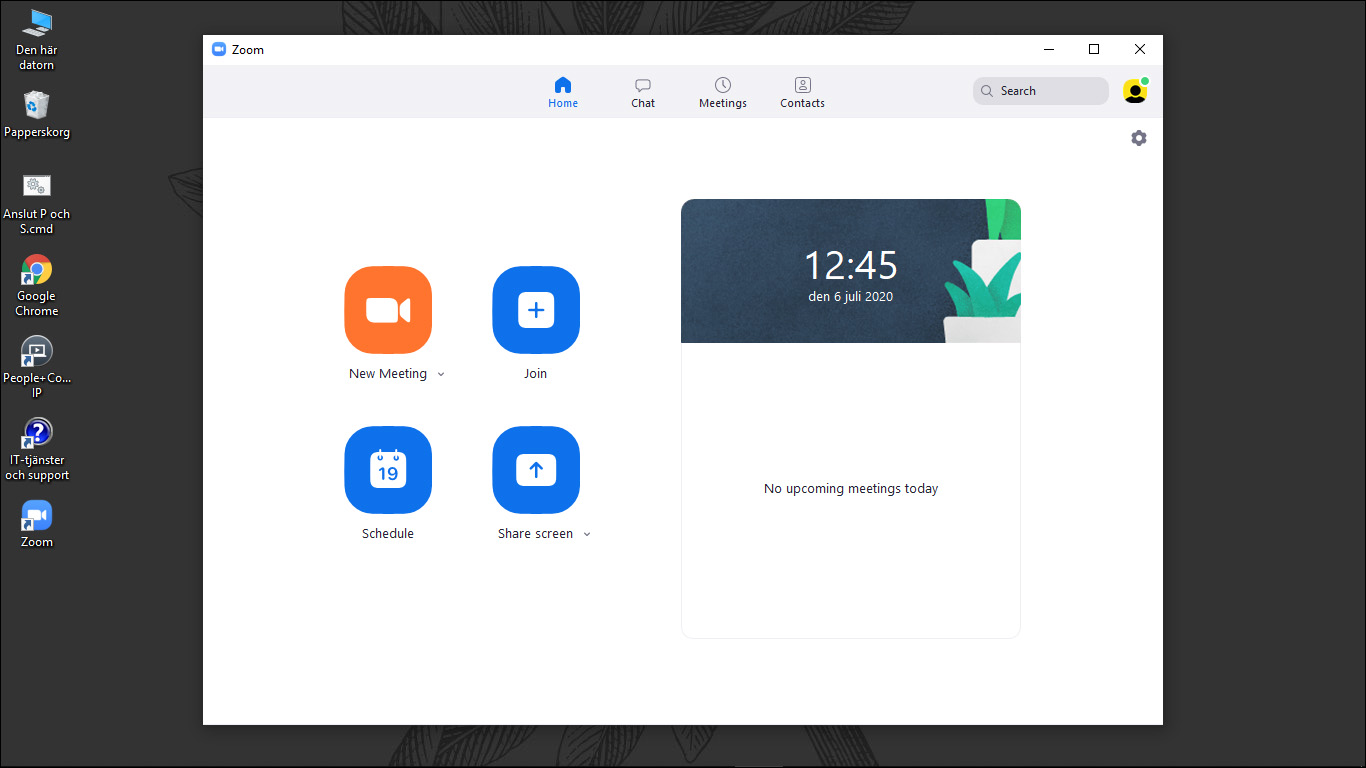The width and height of the screenshot is (1366, 768).
Task: Select the Papperskorg recycle bin icon
Action: tap(37, 106)
